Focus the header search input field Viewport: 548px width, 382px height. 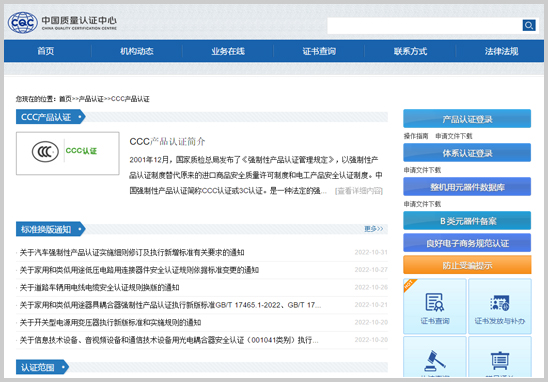coord(425,26)
